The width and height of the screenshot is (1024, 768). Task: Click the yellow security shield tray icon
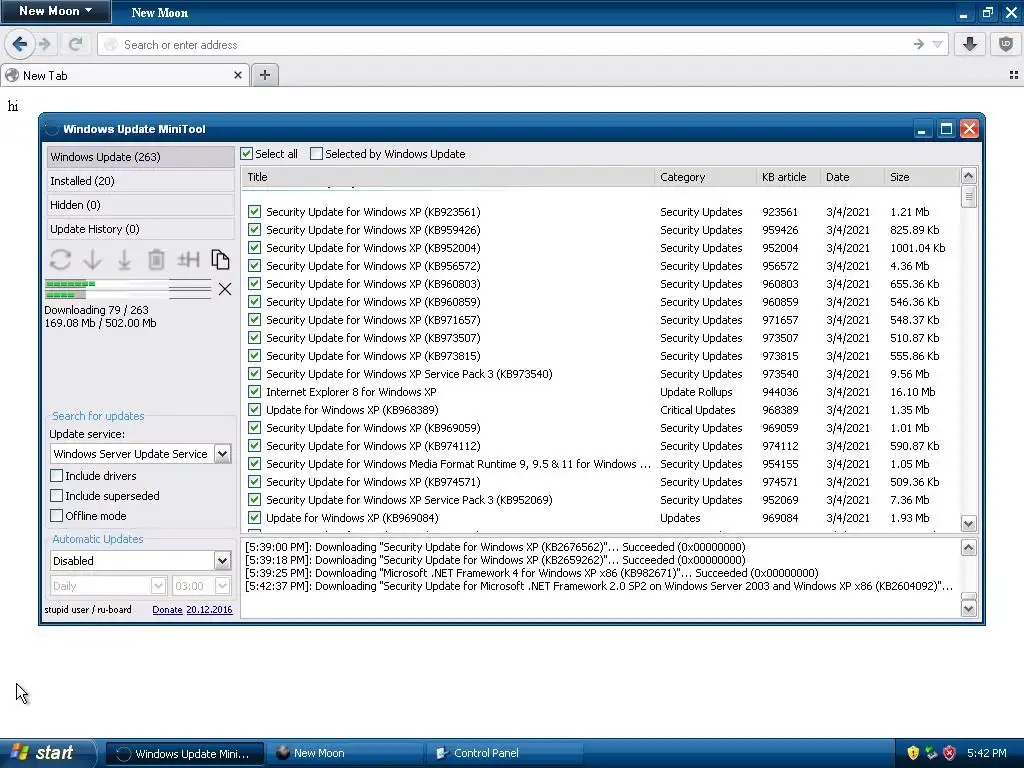913,753
